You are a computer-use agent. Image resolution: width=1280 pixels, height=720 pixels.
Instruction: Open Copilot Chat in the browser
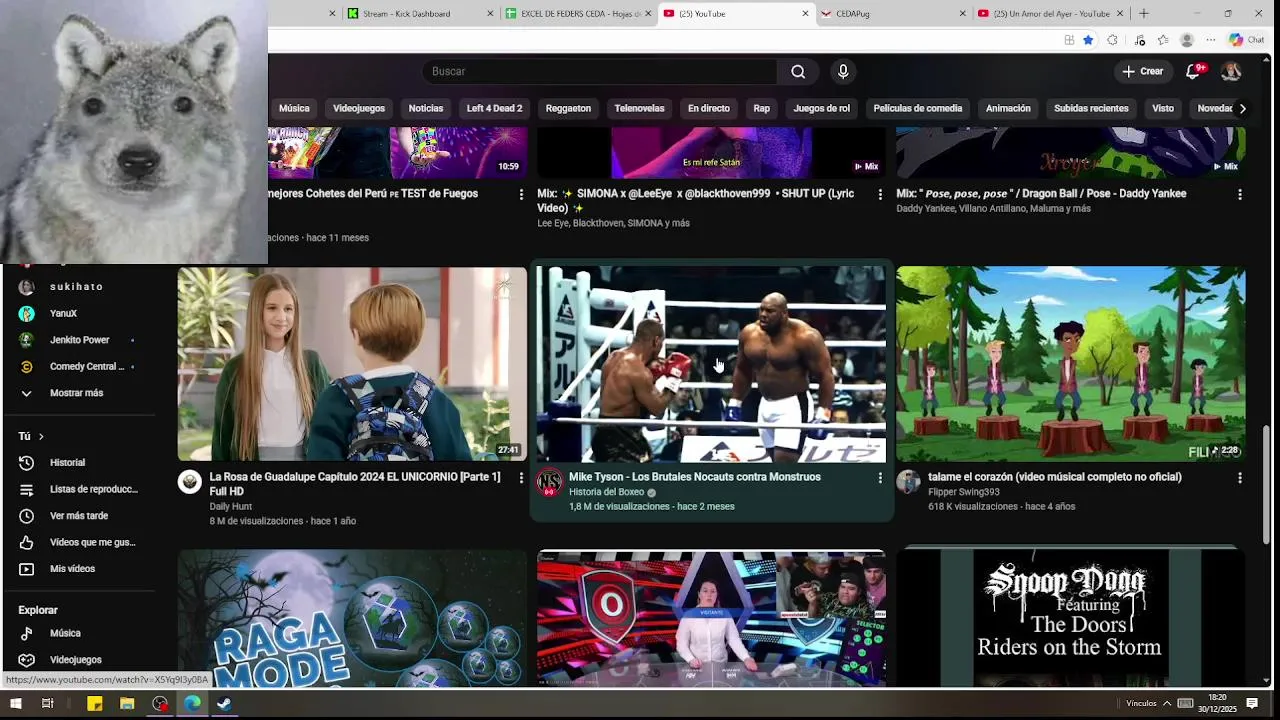(1247, 40)
